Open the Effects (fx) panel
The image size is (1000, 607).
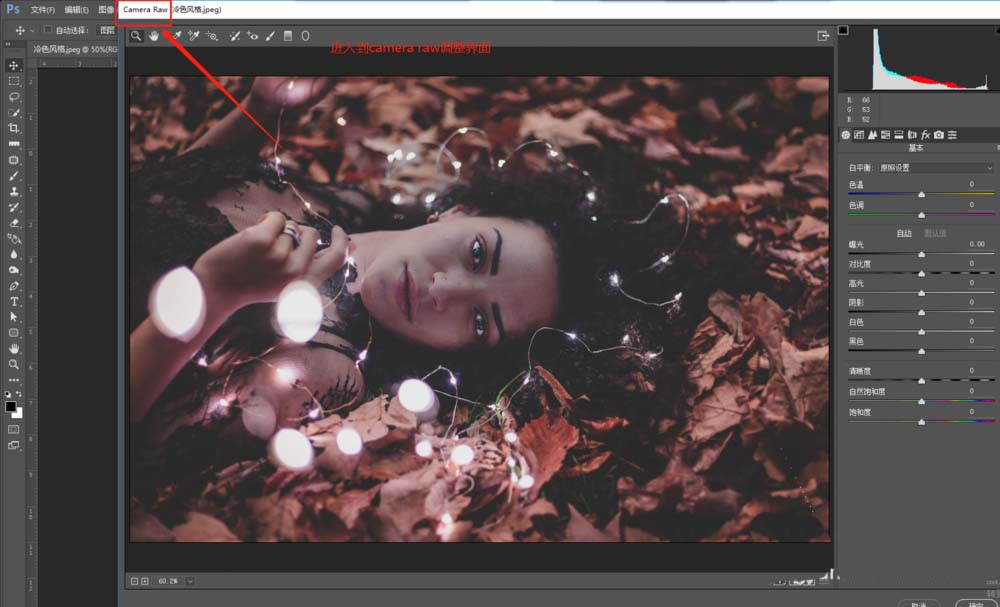926,135
